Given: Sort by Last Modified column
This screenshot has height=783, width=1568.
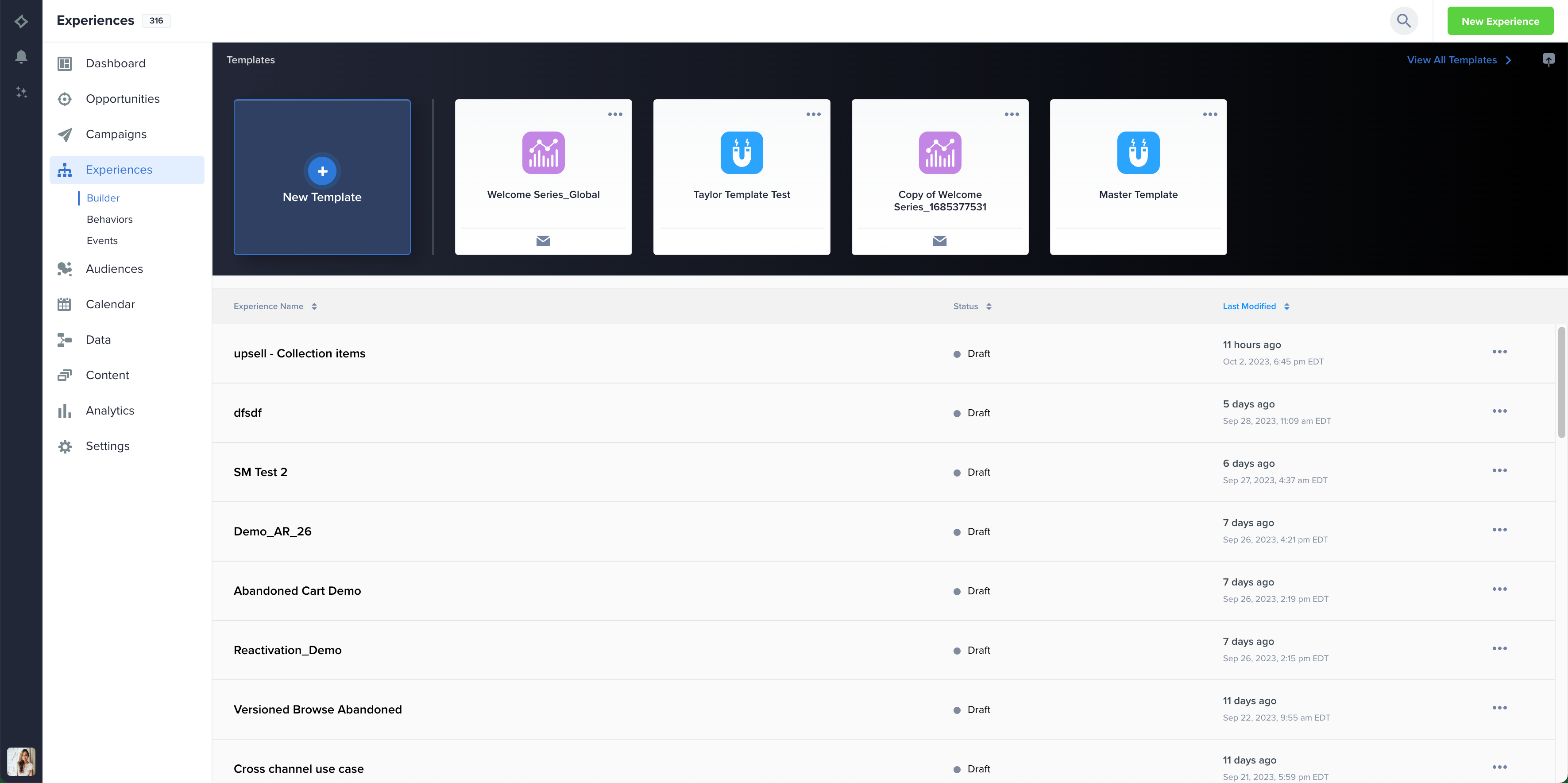Looking at the screenshot, I should click(x=1256, y=306).
